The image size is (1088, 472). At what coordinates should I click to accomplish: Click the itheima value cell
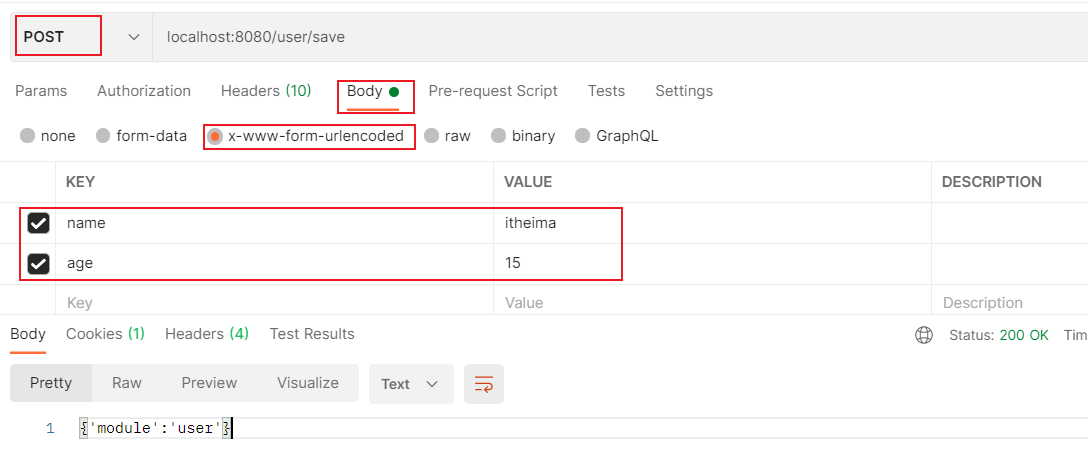(530, 224)
